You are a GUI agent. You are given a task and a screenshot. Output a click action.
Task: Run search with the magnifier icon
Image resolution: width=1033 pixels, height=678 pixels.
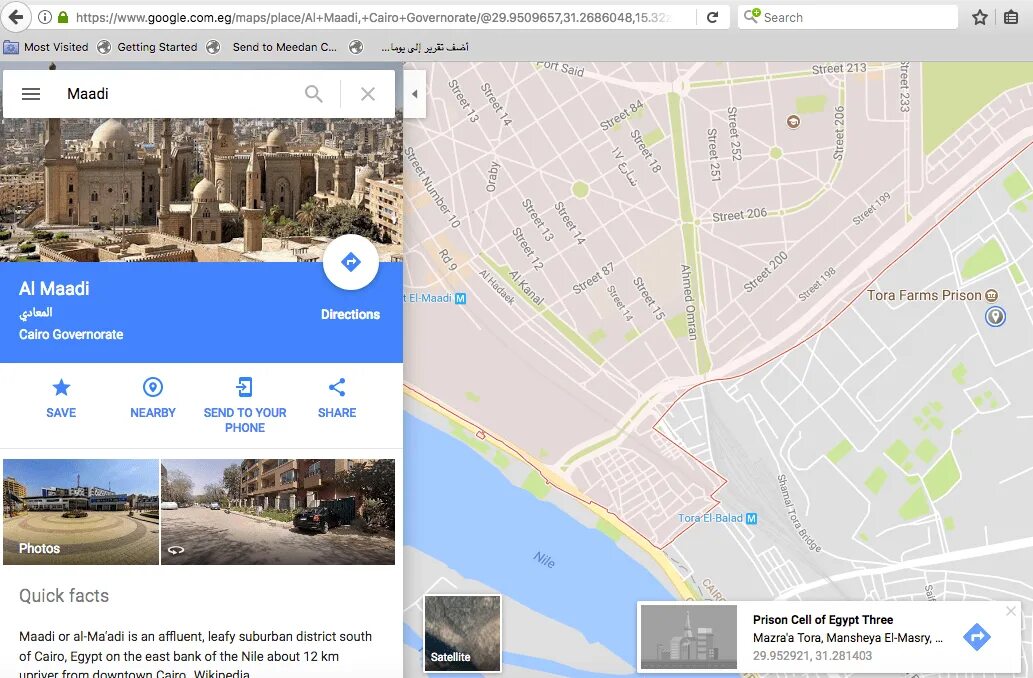point(314,94)
